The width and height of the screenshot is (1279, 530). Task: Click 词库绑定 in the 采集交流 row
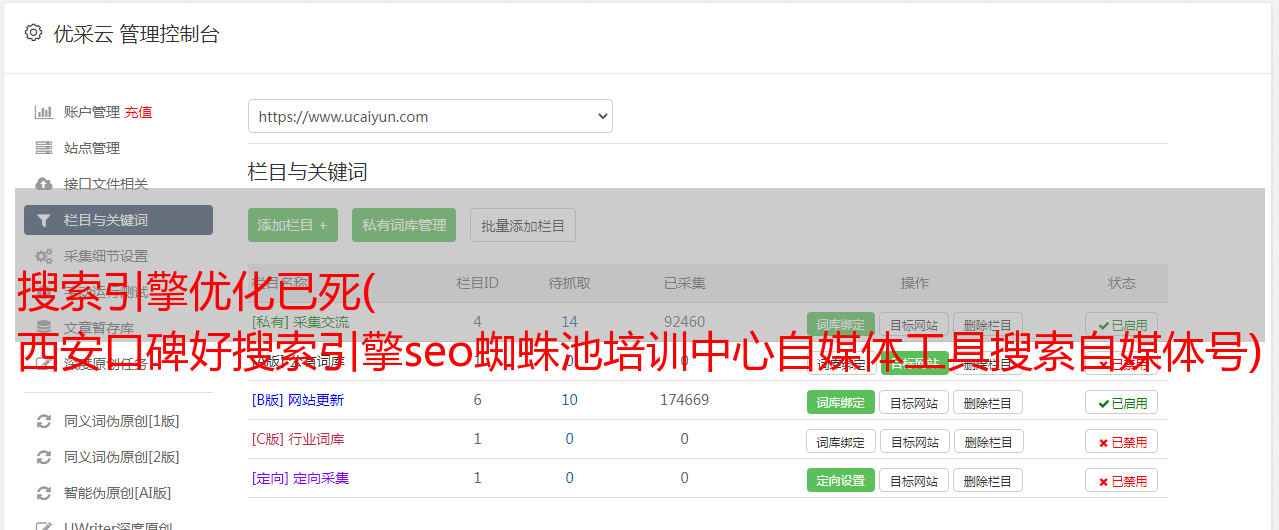tap(841, 324)
